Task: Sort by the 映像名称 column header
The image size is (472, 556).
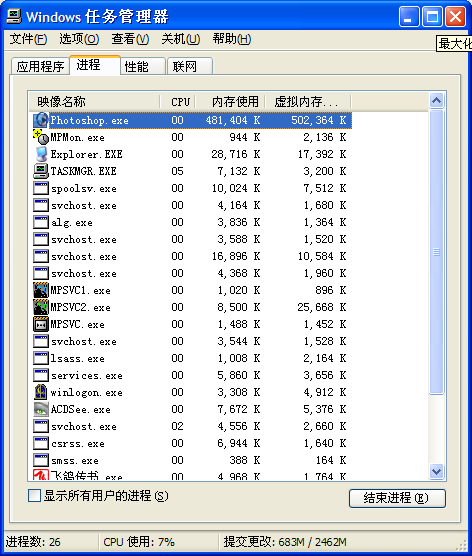Action: 94,102
